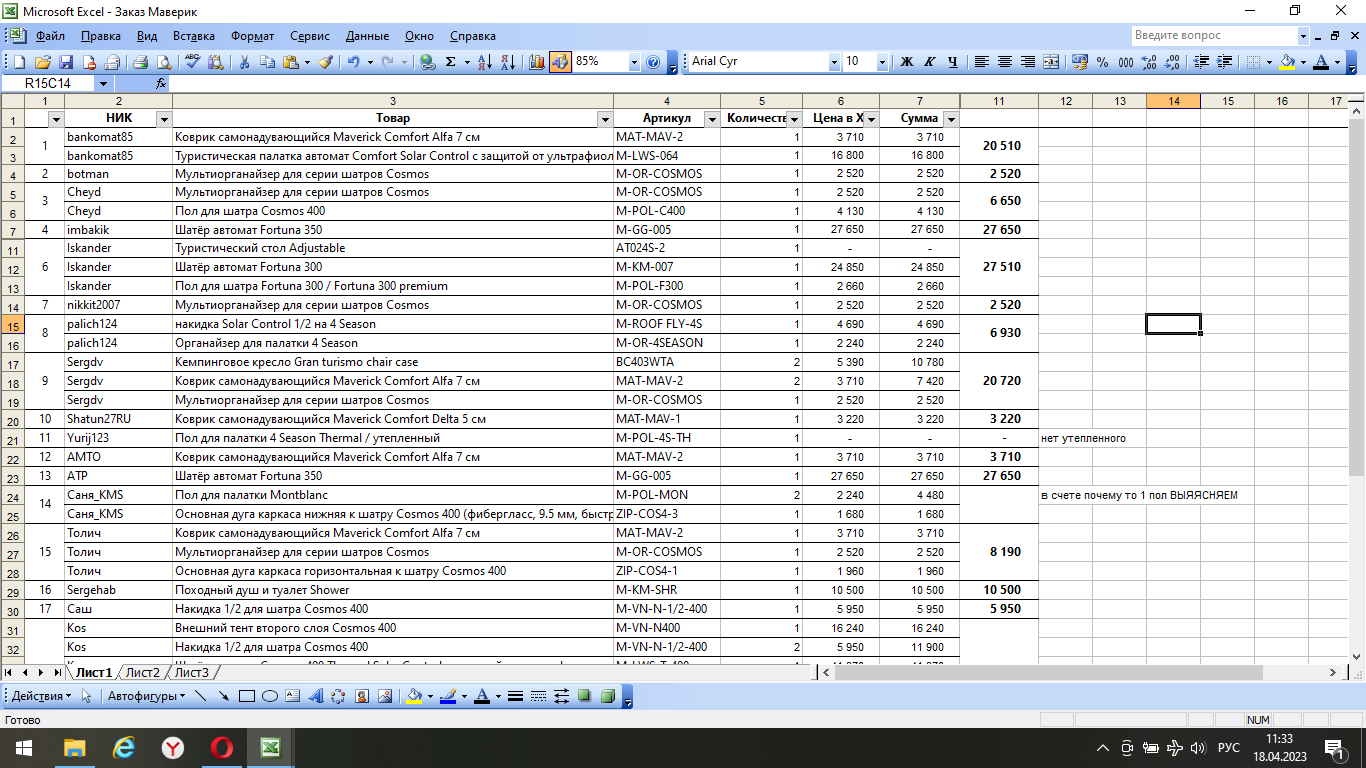This screenshot has height=768, width=1366.
Task: Open the Windows Start menu
Action: pos(23,747)
